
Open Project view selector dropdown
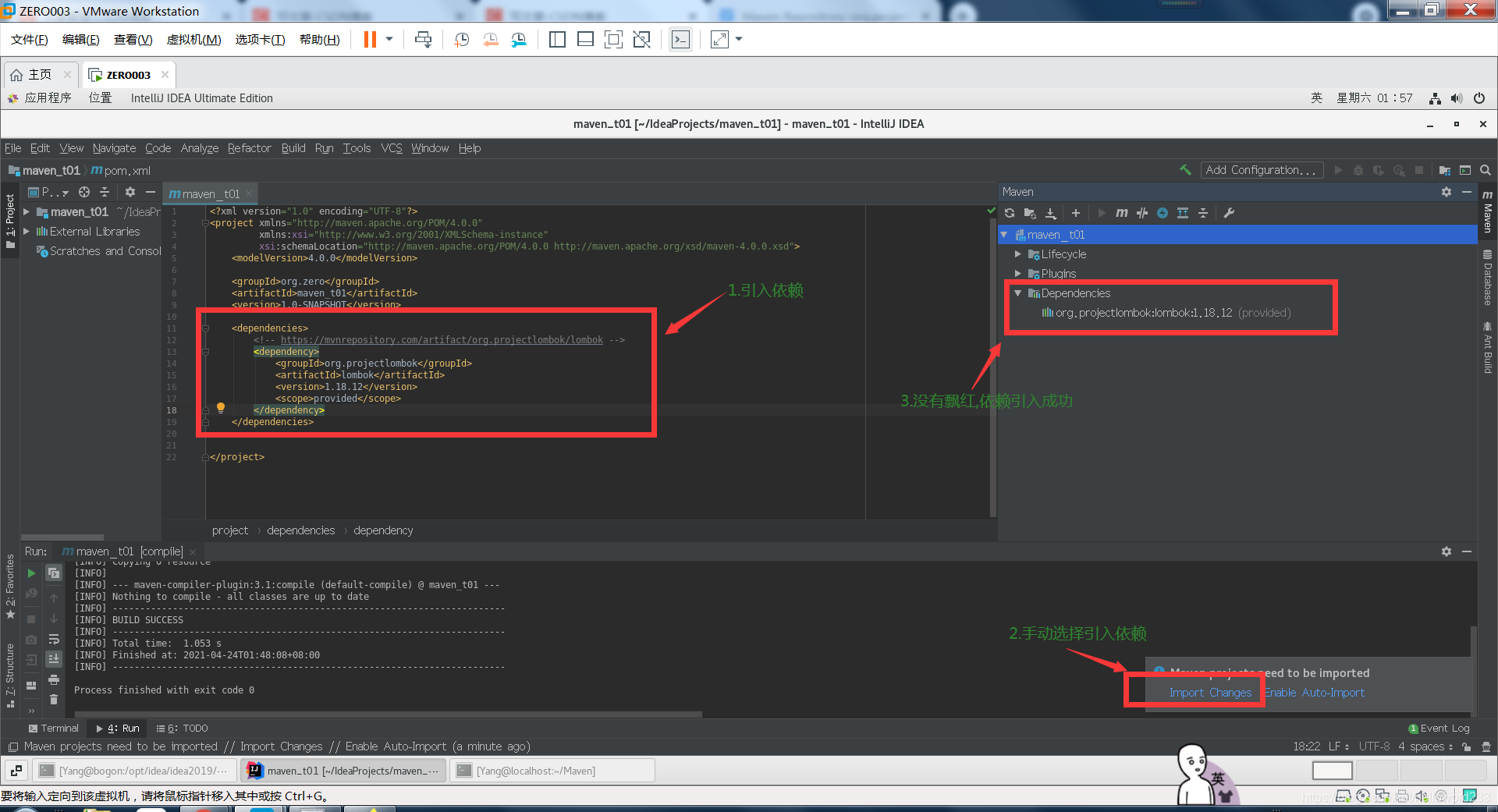[48, 192]
